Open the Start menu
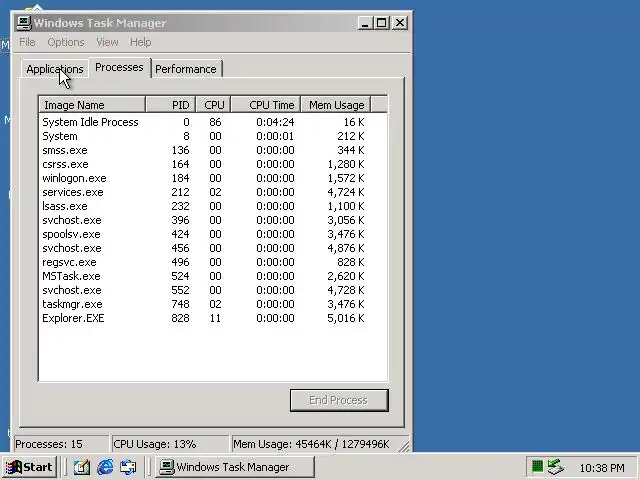Screen dimensions: 640x480 (x=29, y=467)
